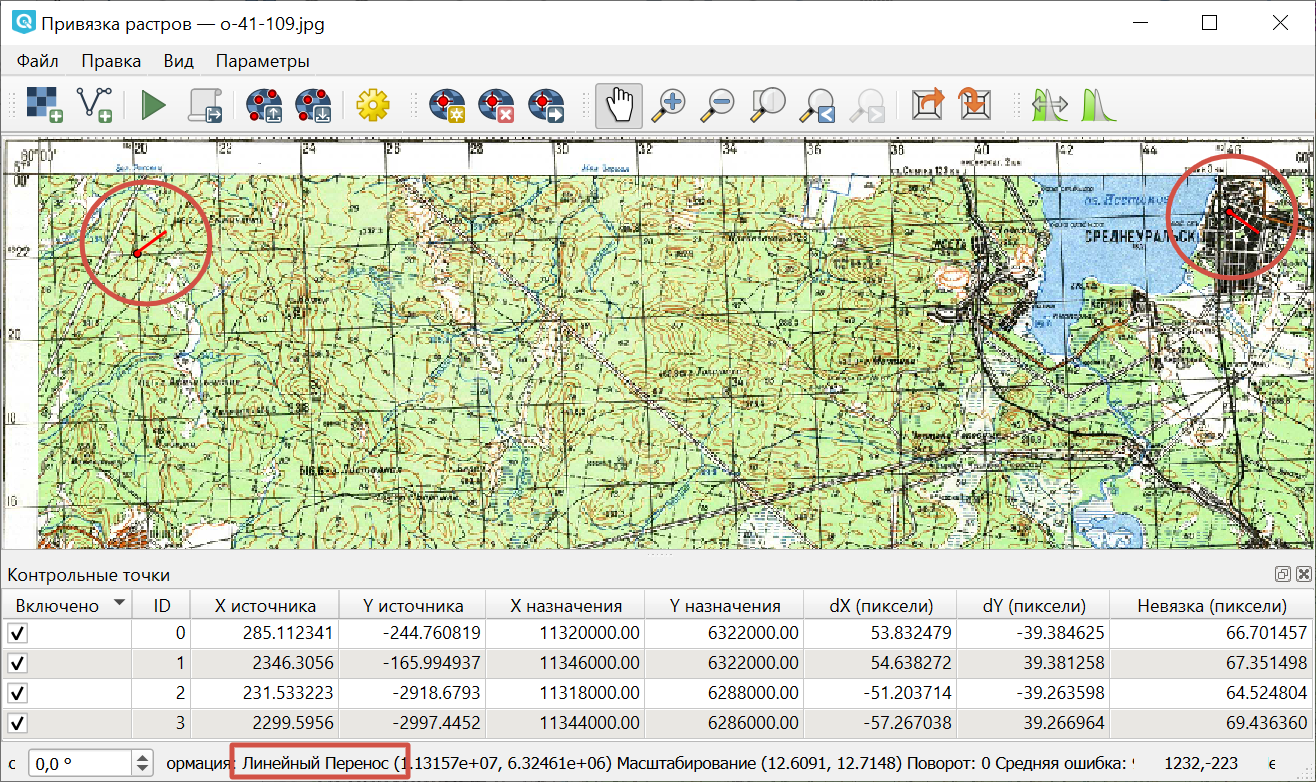Select cell 6286000.00 in Y назначения
This screenshot has height=782, width=1316.
pos(725,722)
